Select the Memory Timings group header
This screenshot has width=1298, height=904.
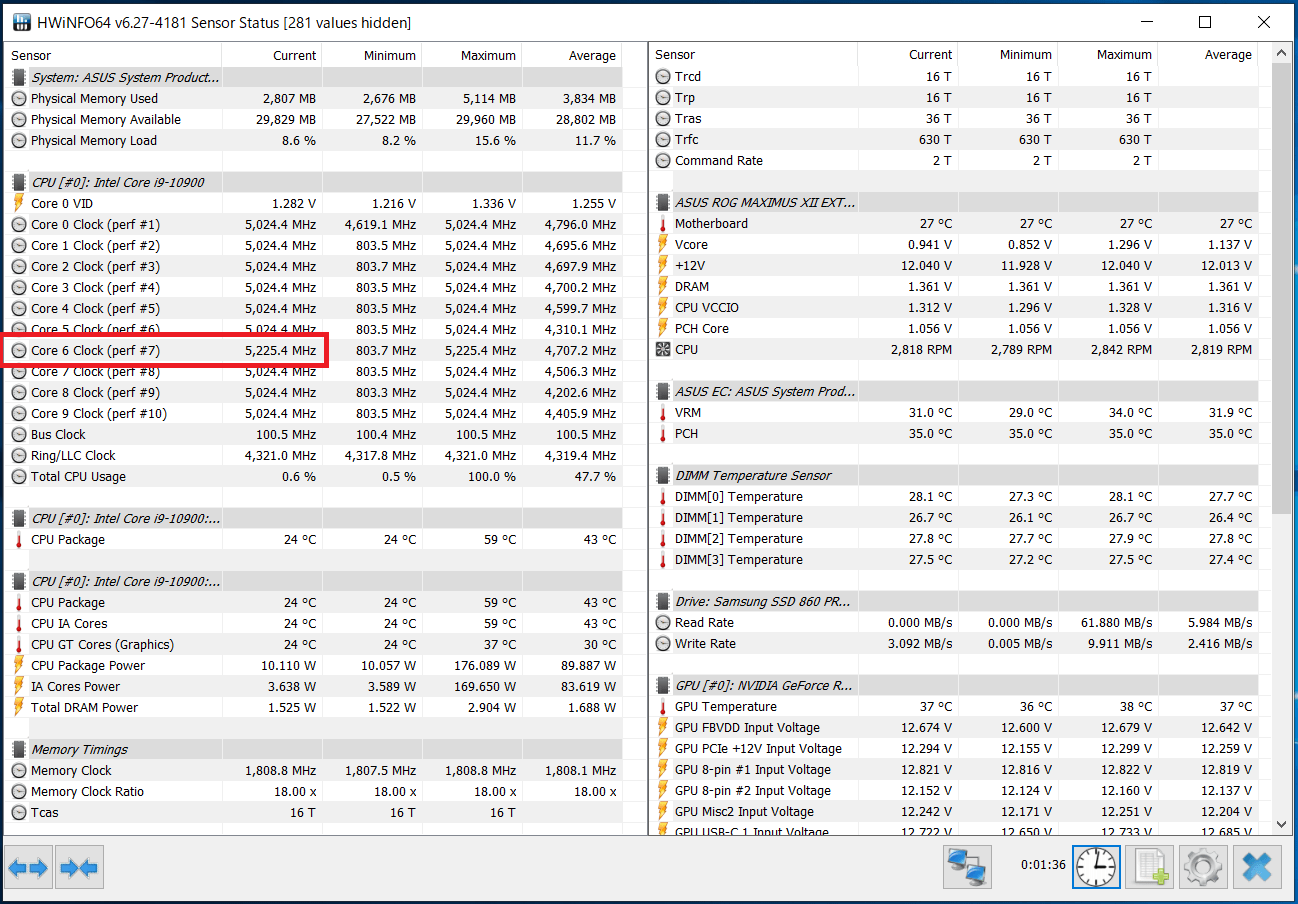tap(314, 749)
